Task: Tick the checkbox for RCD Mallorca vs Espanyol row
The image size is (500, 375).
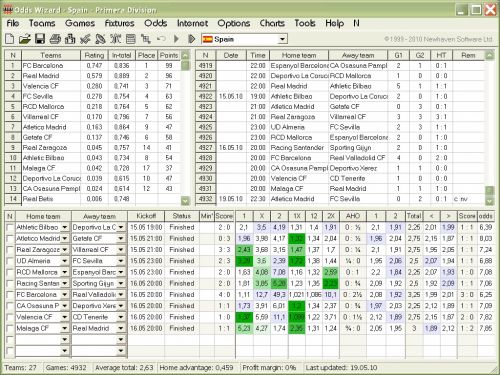Action: click(10, 272)
